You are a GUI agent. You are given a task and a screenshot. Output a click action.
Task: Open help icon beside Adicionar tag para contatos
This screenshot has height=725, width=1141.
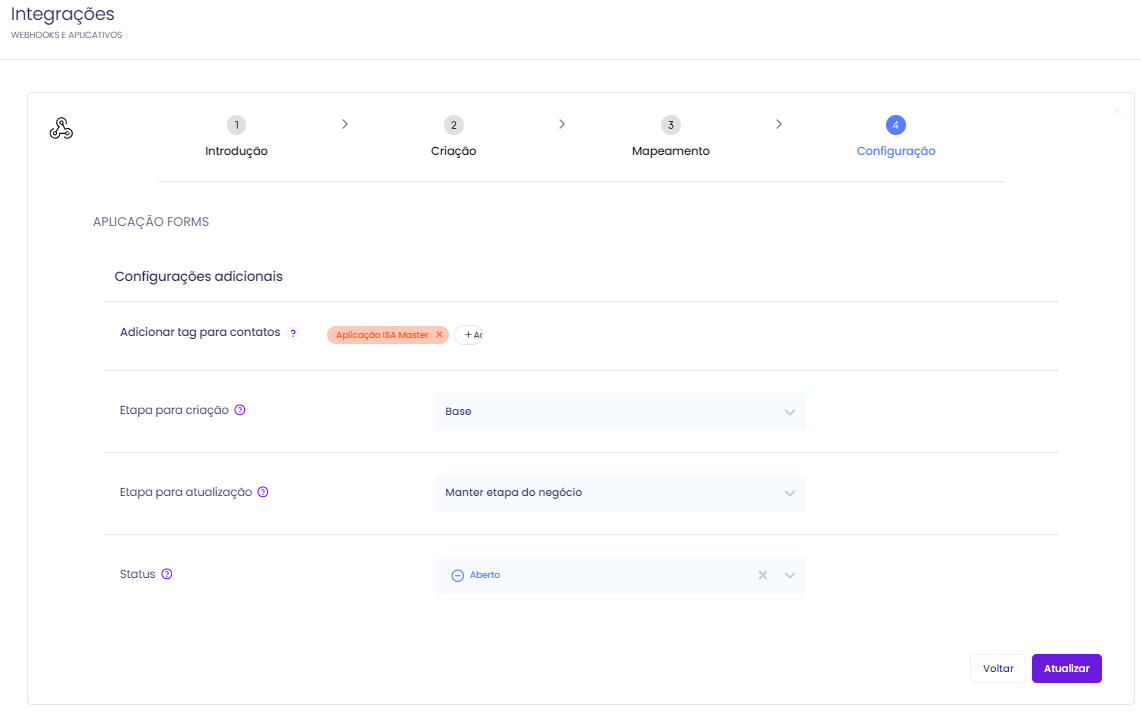(x=293, y=334)
